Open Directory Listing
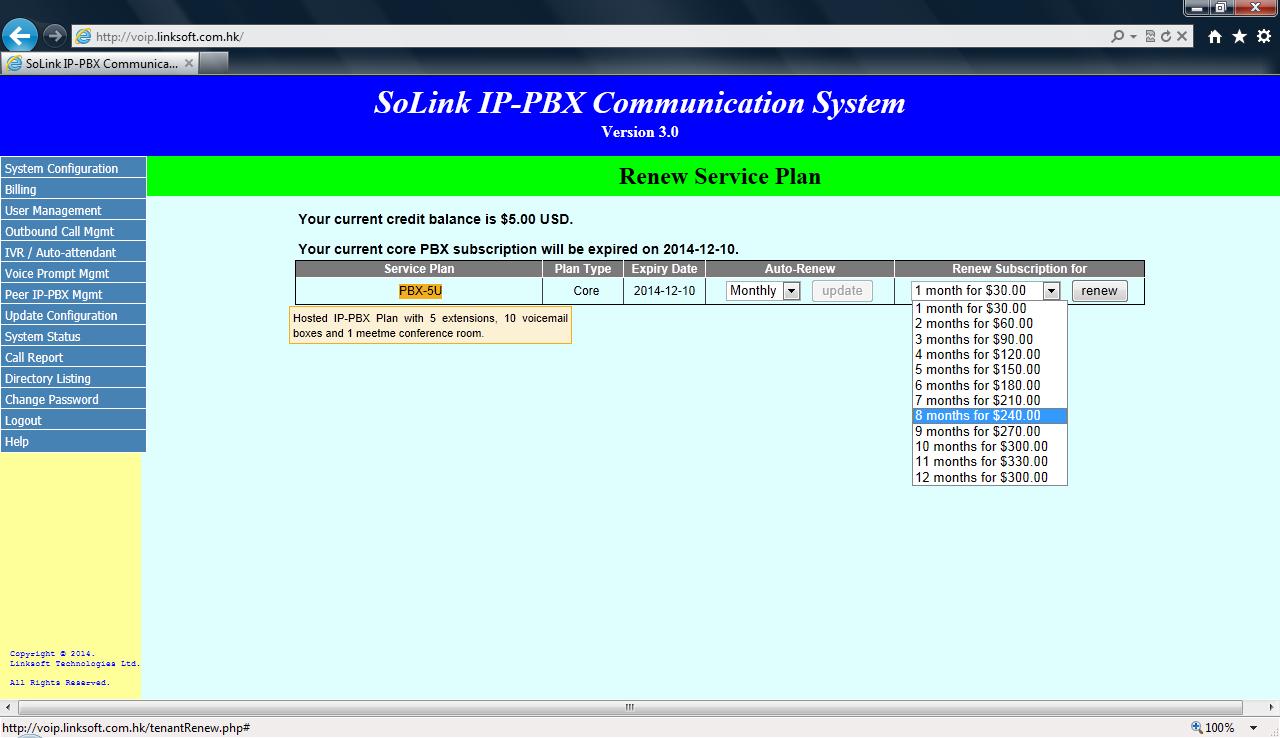1280x738 pixels. (x=73, y=379)
